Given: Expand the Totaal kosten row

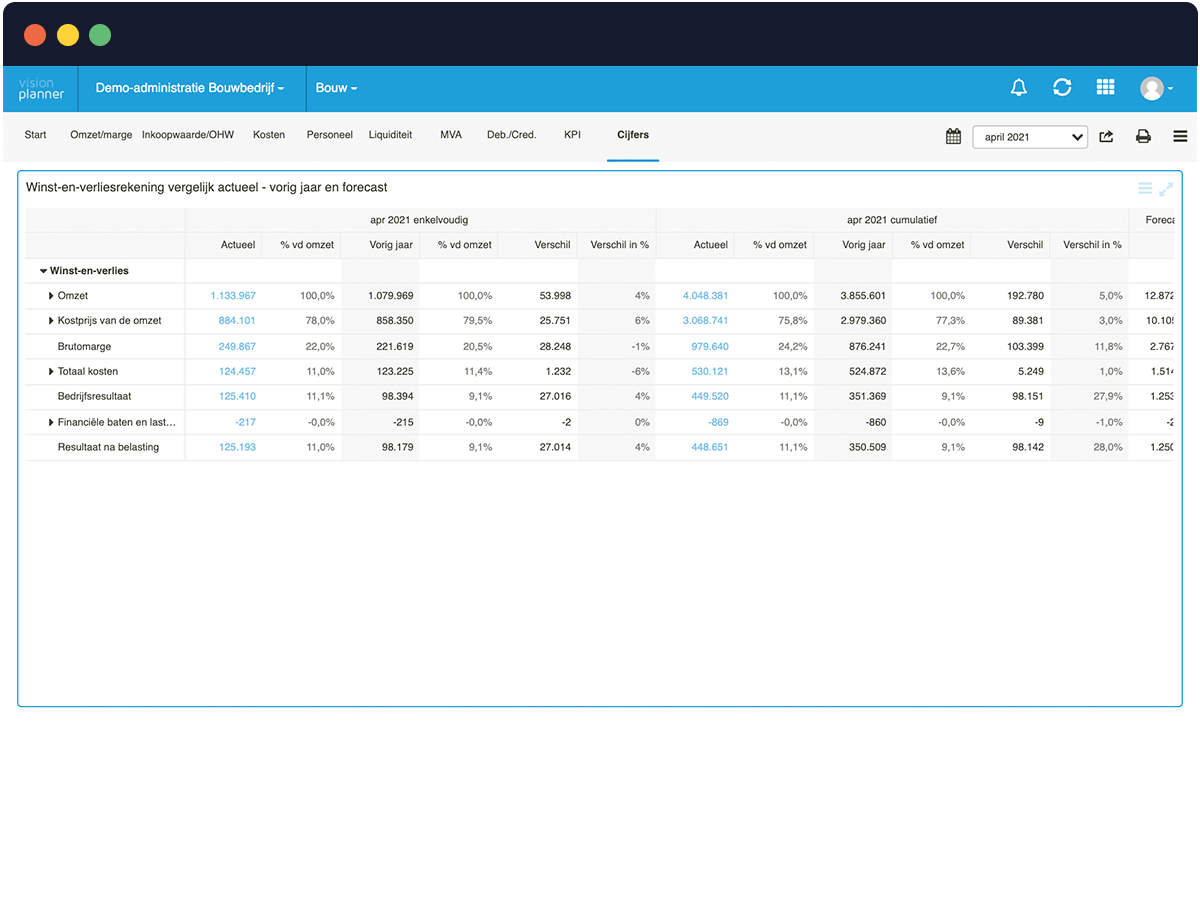Looking at the screenshot, I should pyautogui.click(x=52, y=372).
